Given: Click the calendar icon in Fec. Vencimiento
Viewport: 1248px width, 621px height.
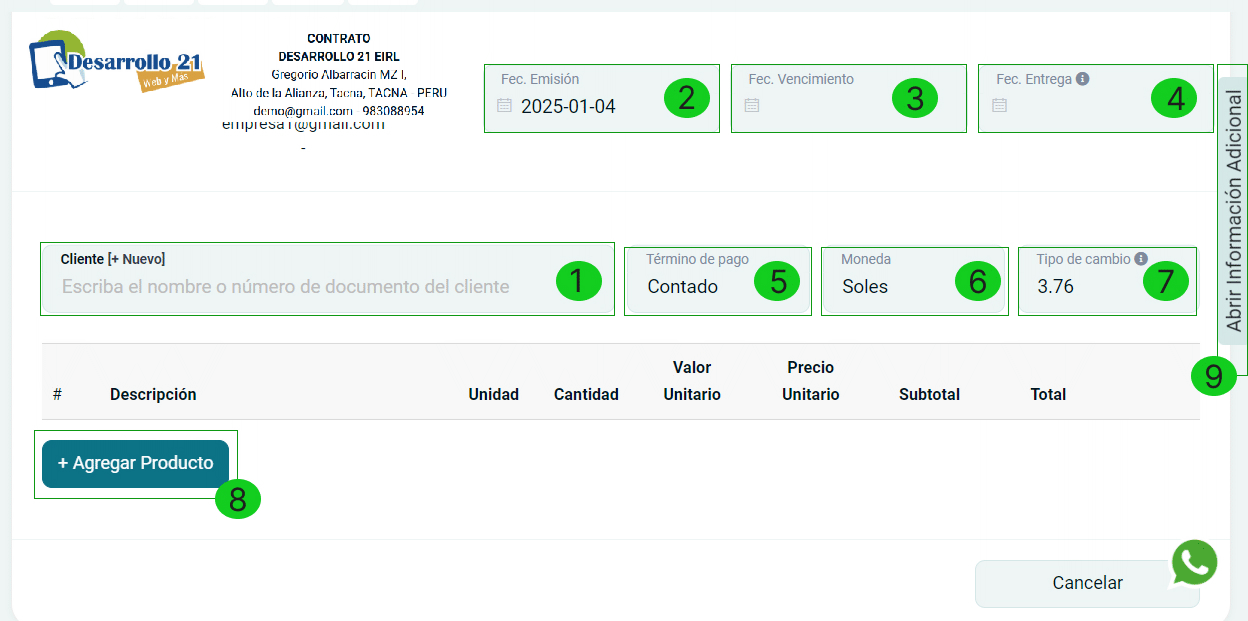Looking at the screenshot, I should point(752,106).
